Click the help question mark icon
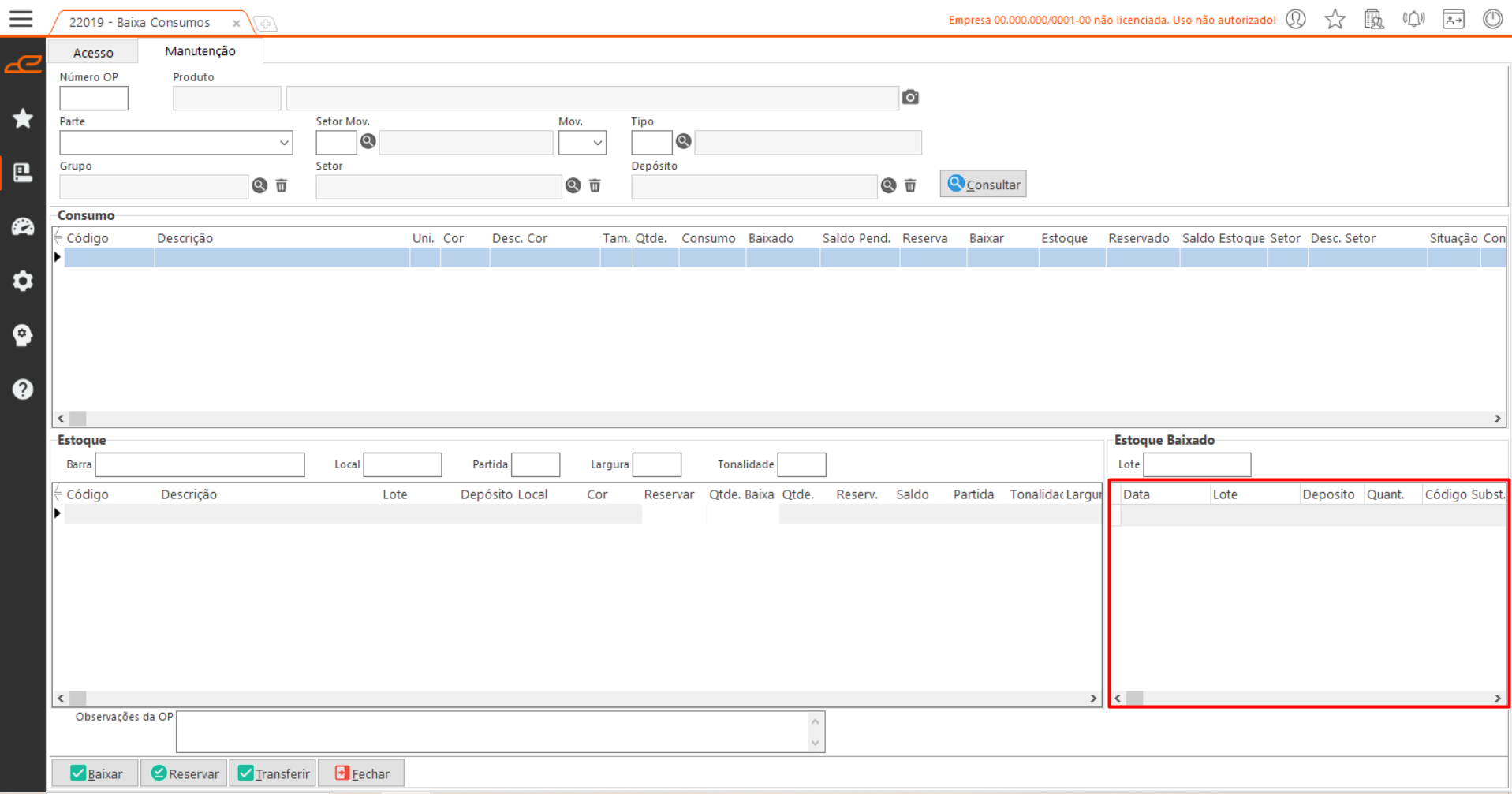This screenshot has width=1512, height=794. tap(23, 390)
